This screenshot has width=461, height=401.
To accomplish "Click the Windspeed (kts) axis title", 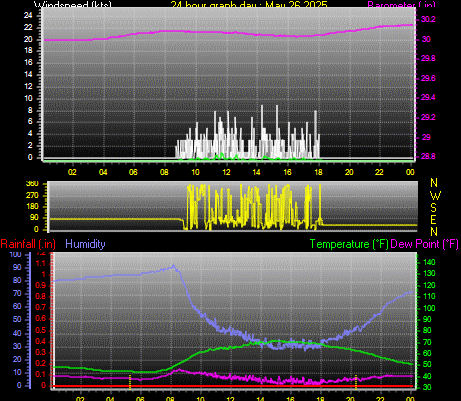I will pyautogui.click(x=73, y=4).
